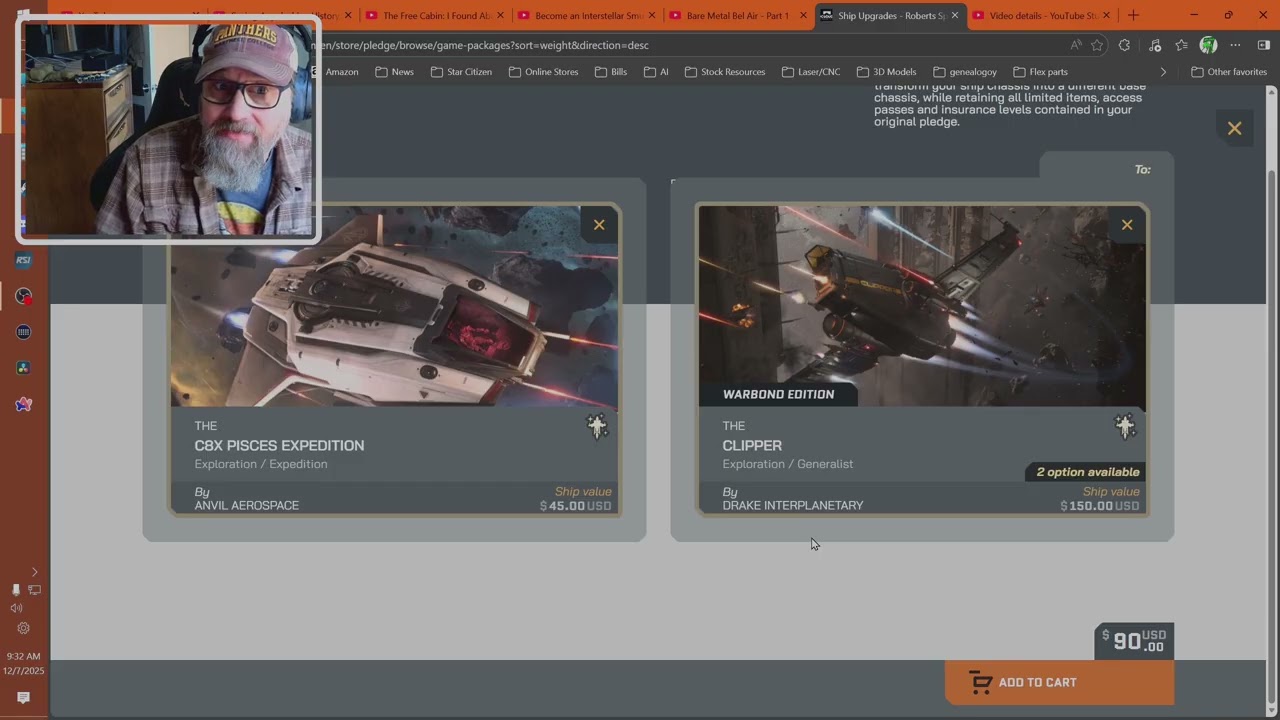Open the 3D Models bookmarks folder
Viewport: 1280px width, 720px height.
pos(886,72)
